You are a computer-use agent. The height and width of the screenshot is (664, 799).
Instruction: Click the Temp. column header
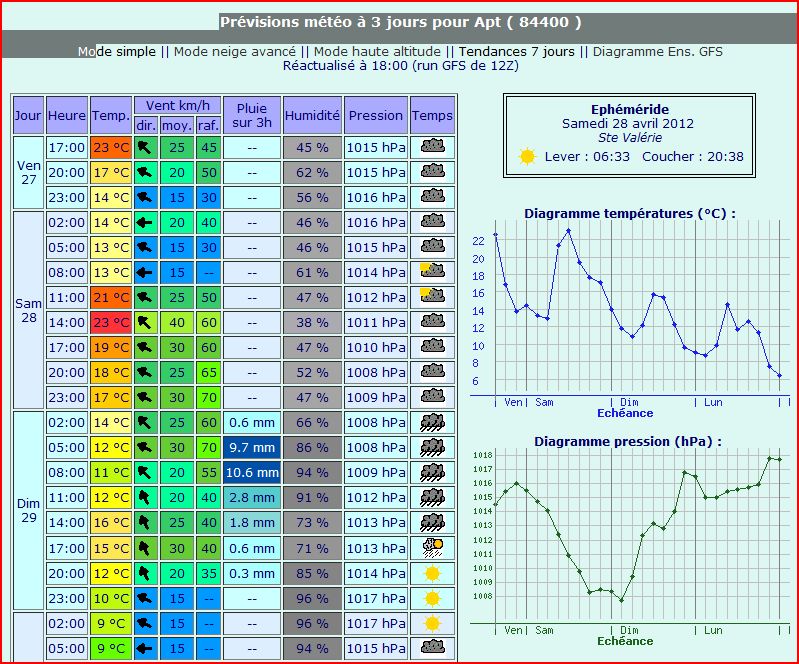[x=111, y=115]
